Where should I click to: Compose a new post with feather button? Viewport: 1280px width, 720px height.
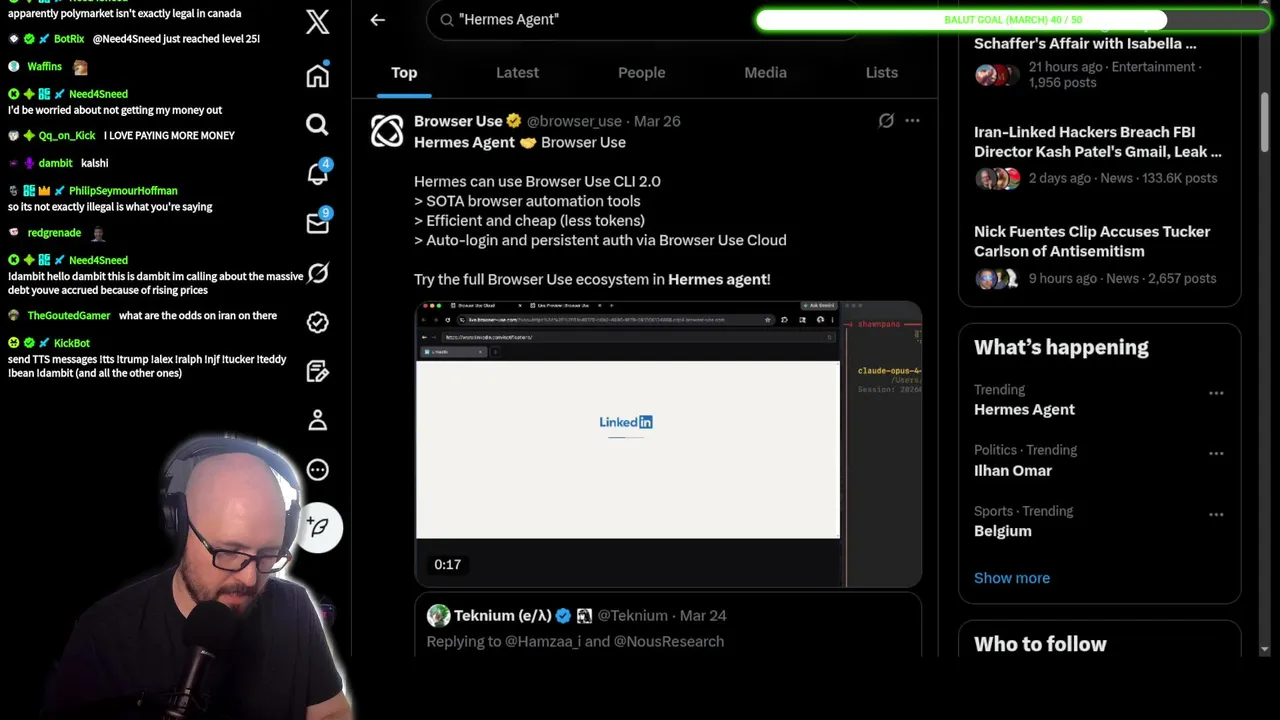pos(319,527)
